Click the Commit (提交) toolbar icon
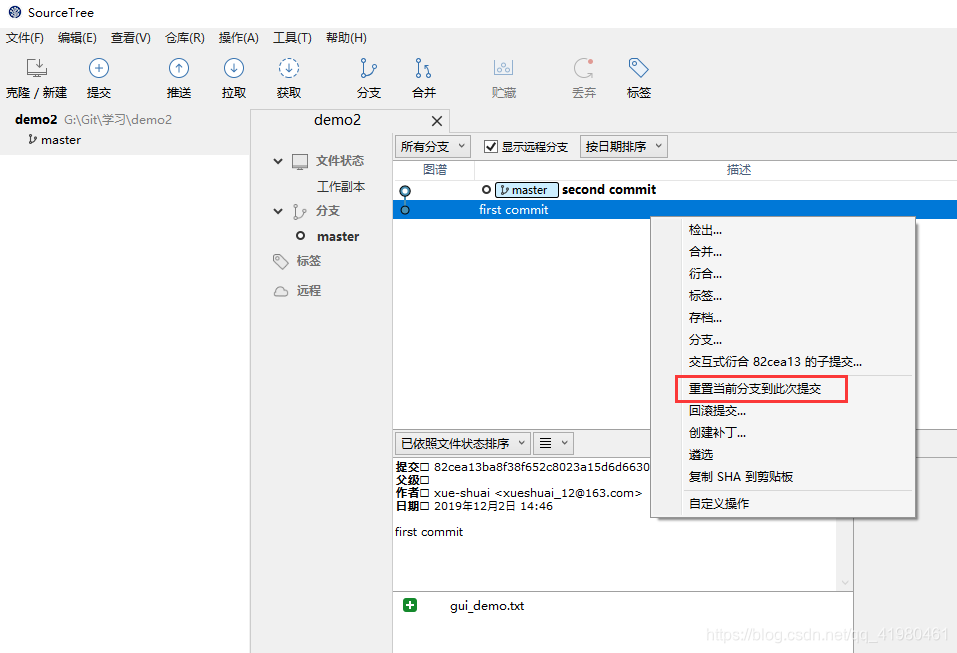 pos(99,68)
